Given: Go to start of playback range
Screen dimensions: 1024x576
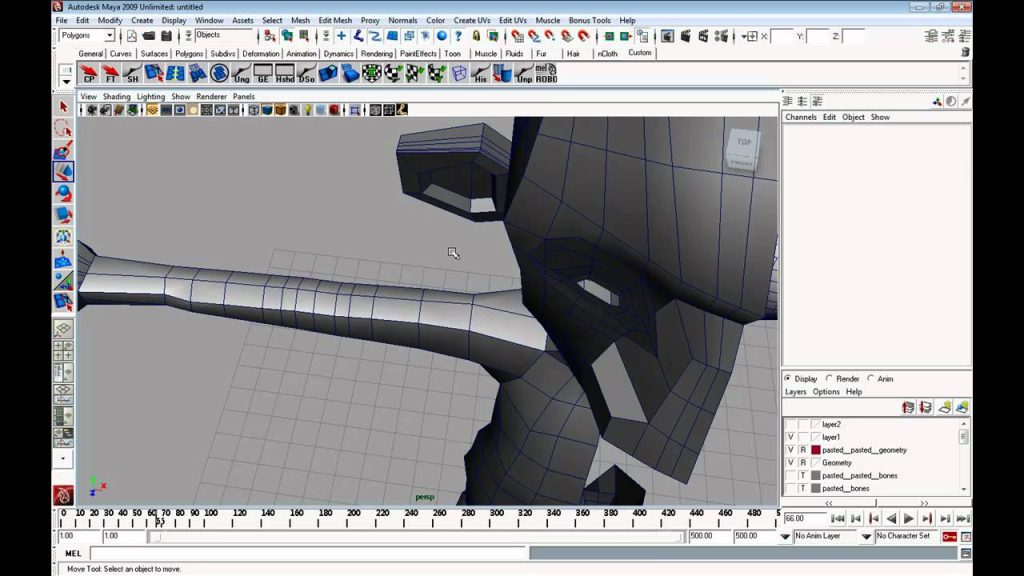Looking at the screenshot, I should click(837, 519).
